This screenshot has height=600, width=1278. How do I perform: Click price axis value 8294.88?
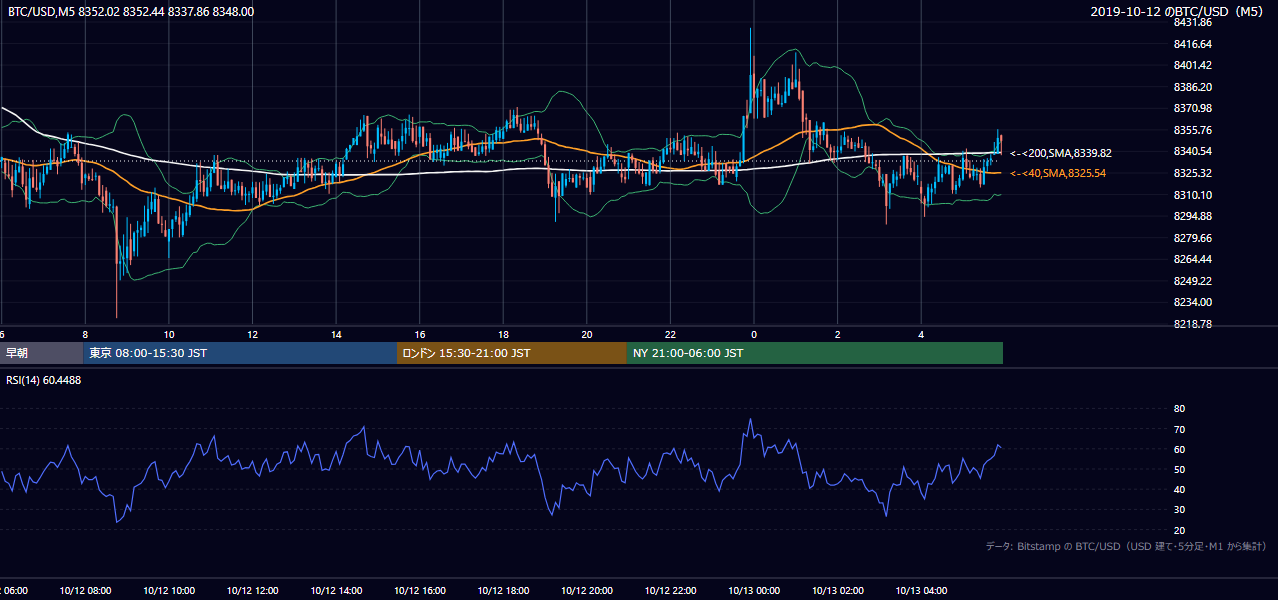click(x=1193, y=216)
